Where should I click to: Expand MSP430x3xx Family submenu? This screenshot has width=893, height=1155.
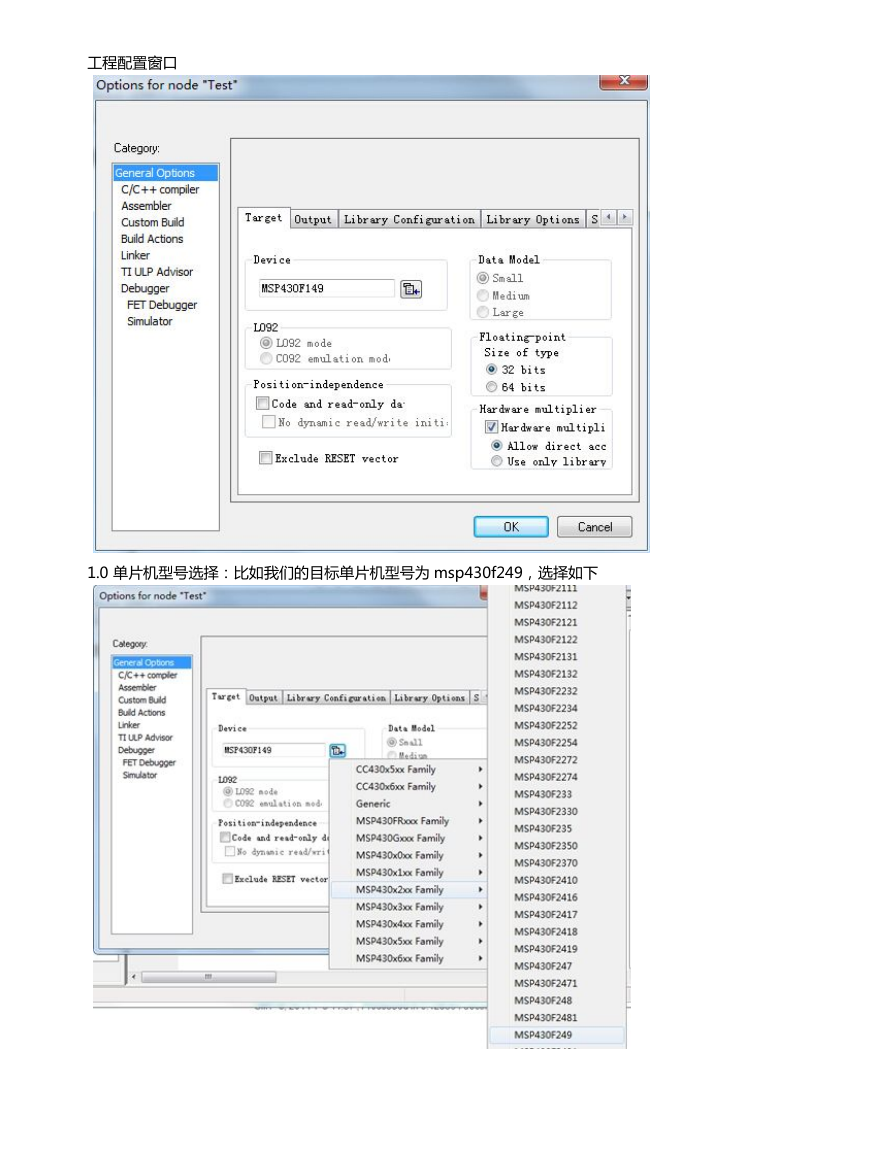tap(409, 907)
